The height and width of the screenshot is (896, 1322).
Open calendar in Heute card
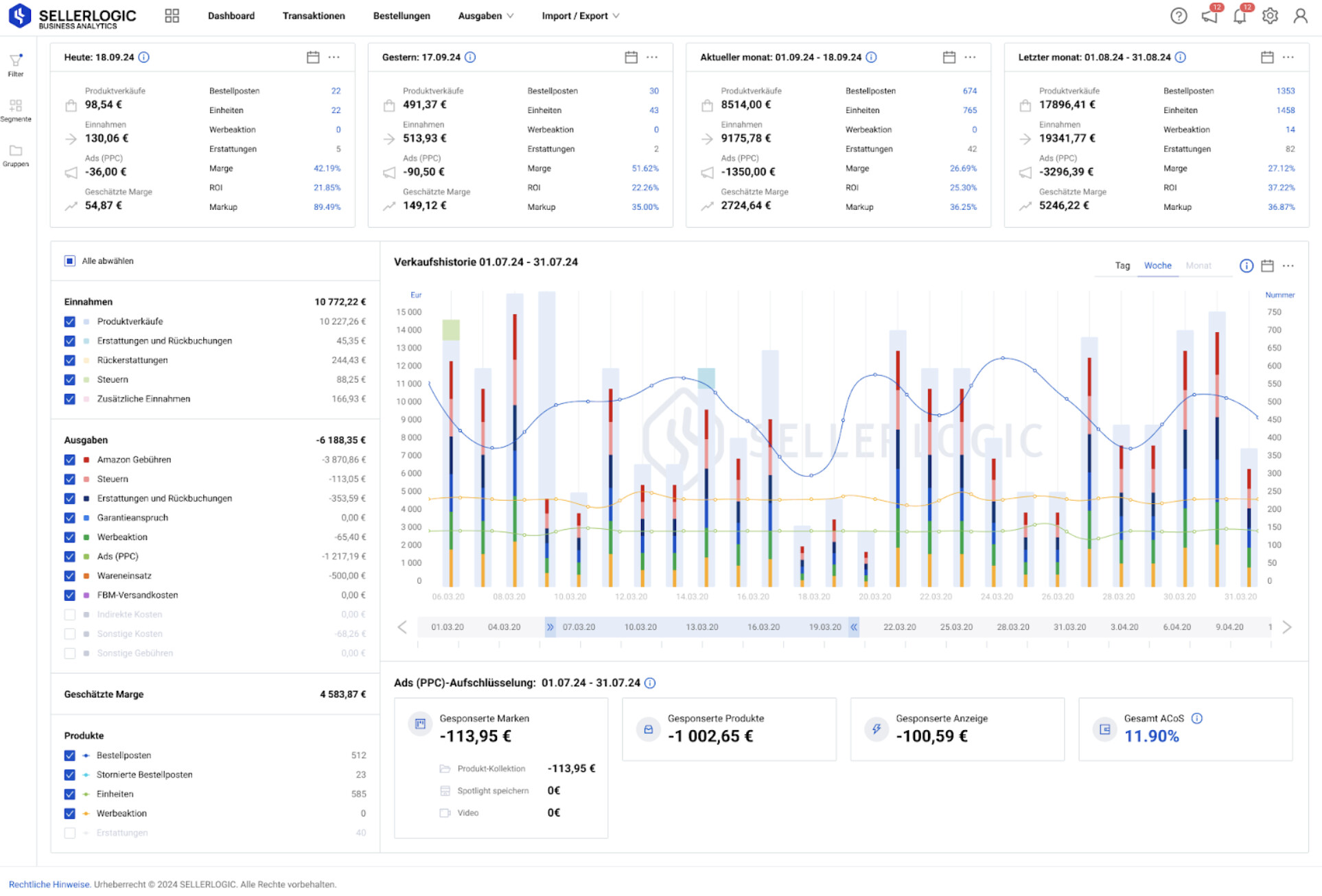313,57
